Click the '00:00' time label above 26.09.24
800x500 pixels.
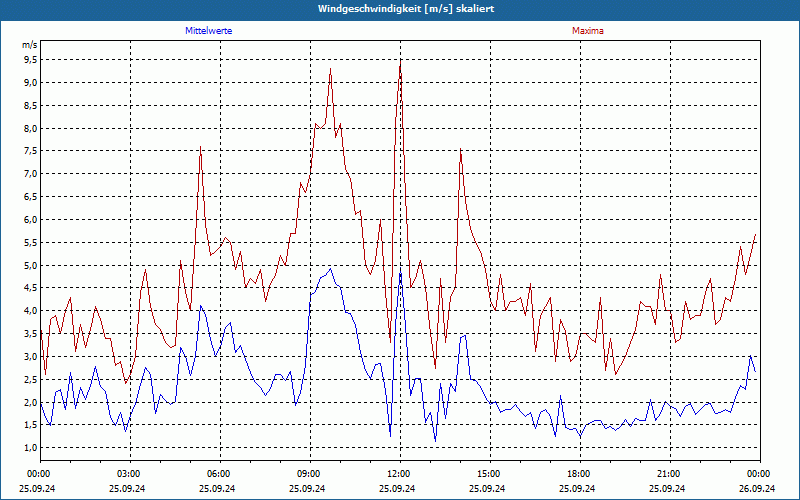pos(757,474)
